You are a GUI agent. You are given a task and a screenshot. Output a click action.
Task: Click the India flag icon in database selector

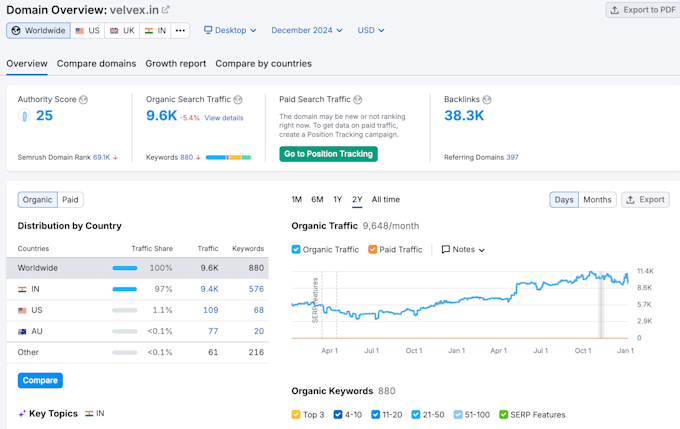point(149,31)
